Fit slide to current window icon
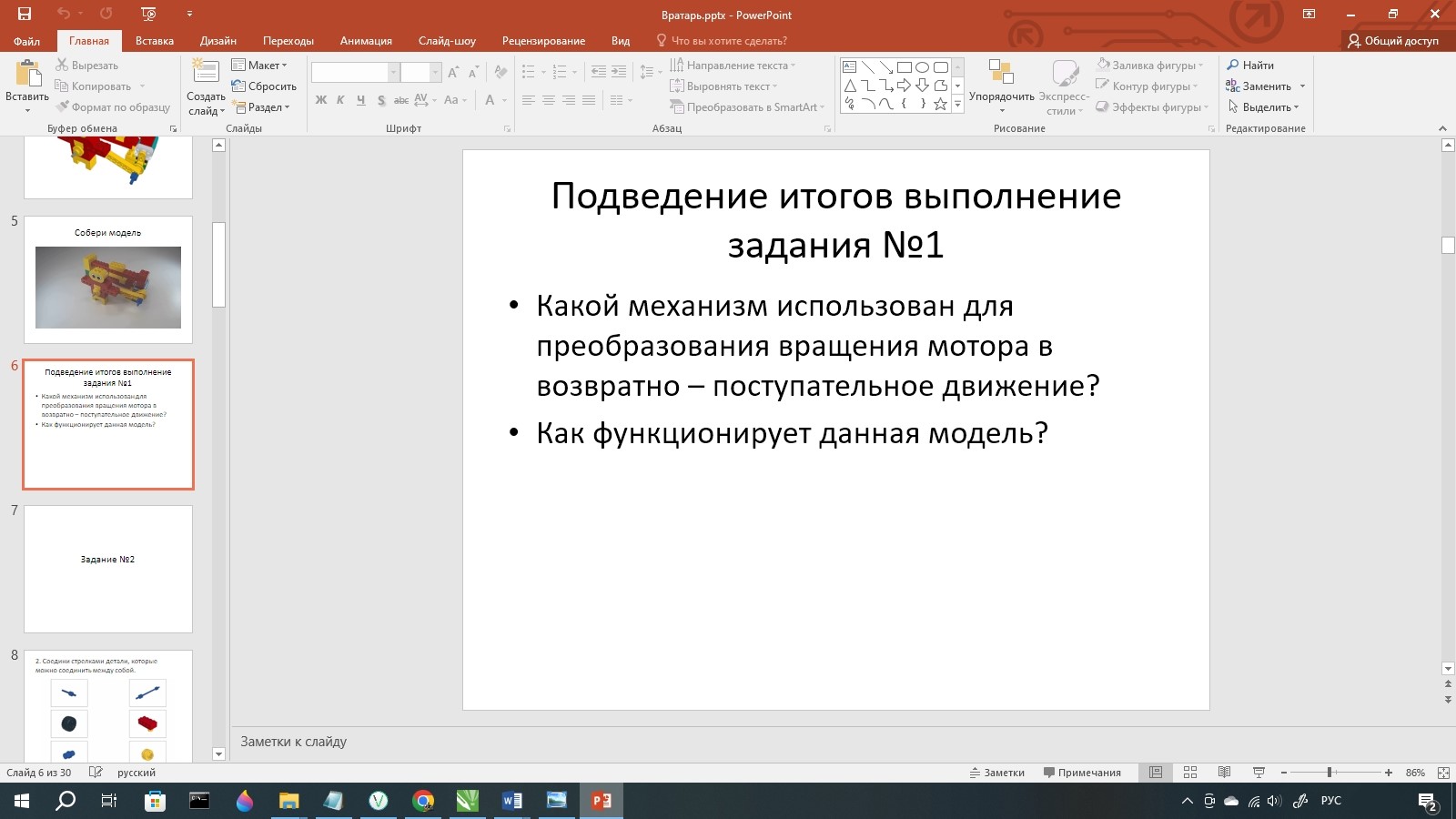 click(x=1443, y=773)
